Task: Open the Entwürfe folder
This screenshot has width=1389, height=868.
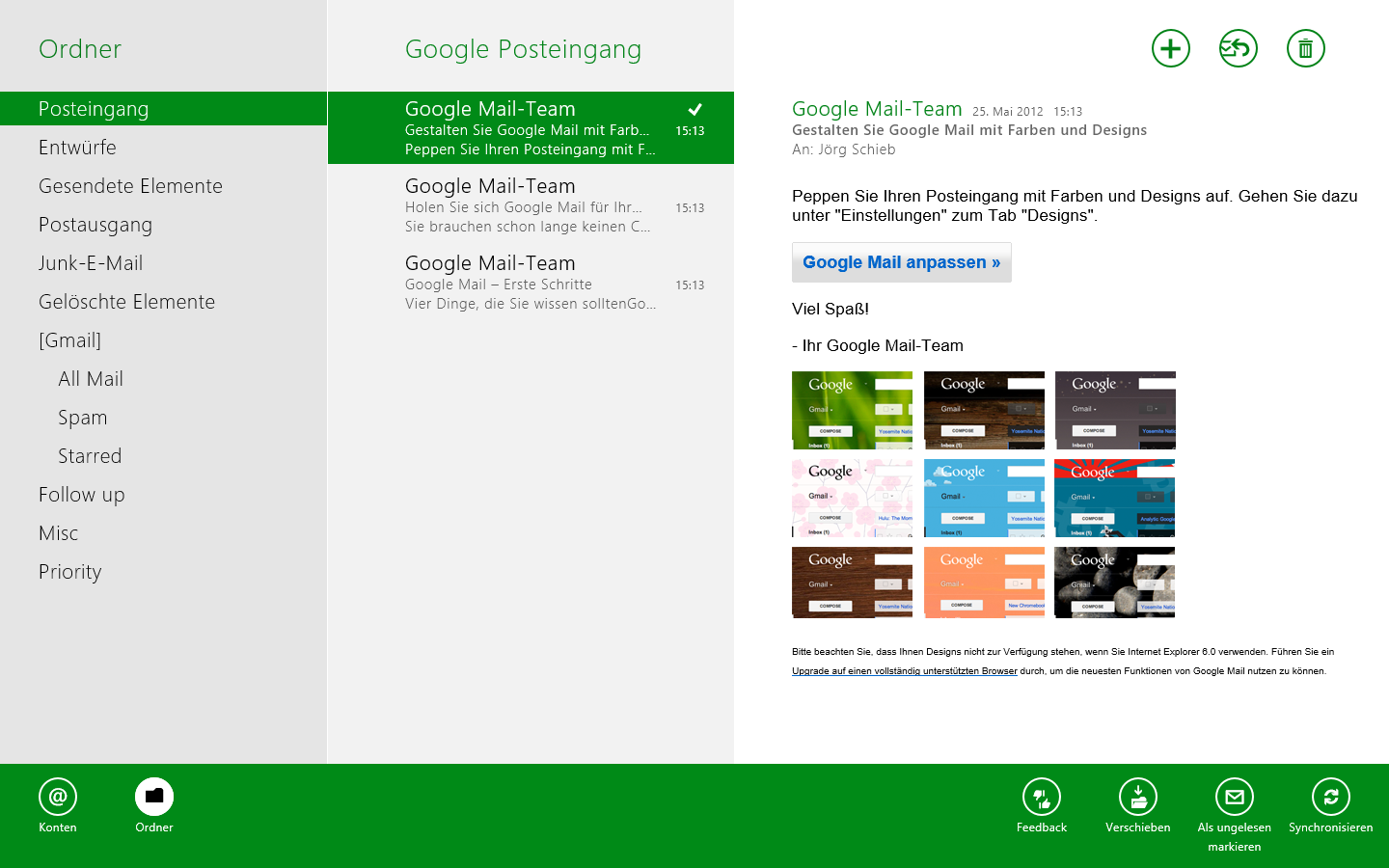Action: [164, 148]
